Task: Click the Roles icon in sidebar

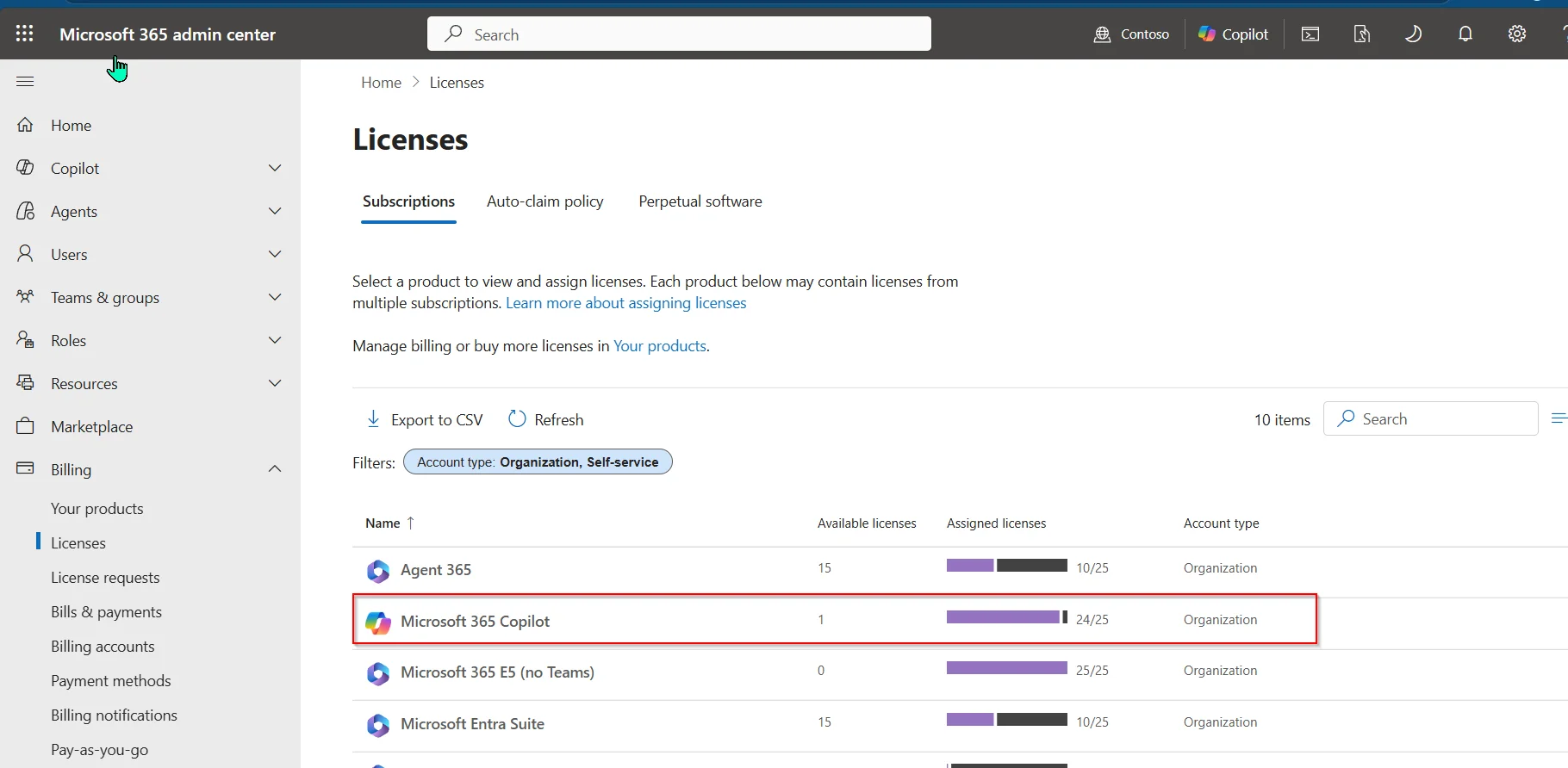Action: pos(25,340)
